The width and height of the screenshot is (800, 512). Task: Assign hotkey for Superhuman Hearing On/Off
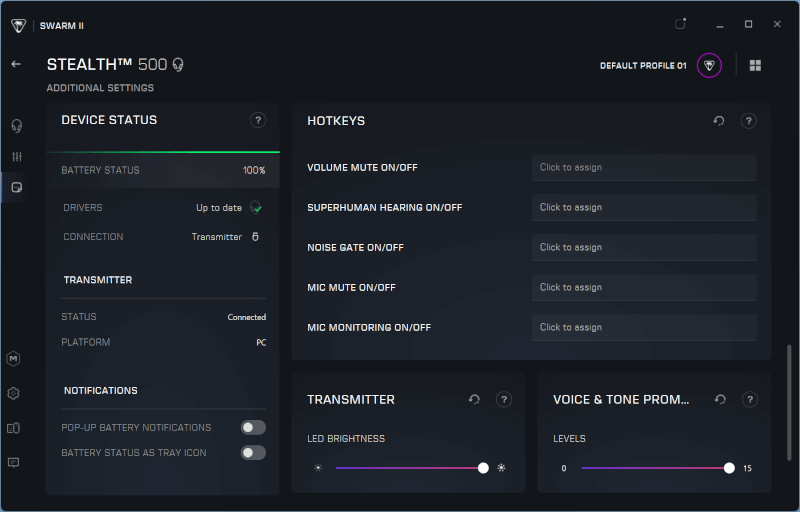644,208
